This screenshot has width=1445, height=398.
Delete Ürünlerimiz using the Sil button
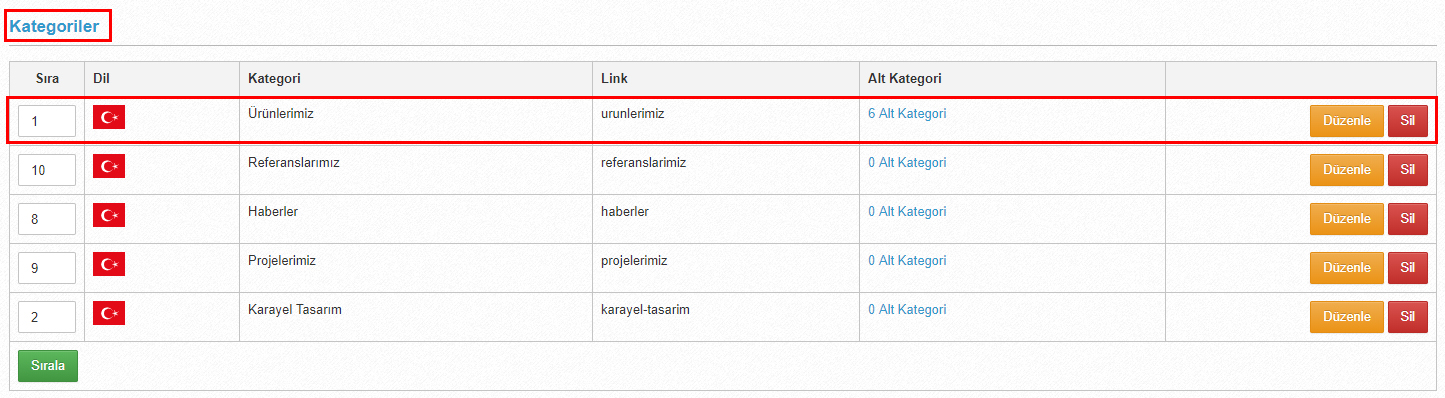pyautogui.click(x=1408, y=121)
